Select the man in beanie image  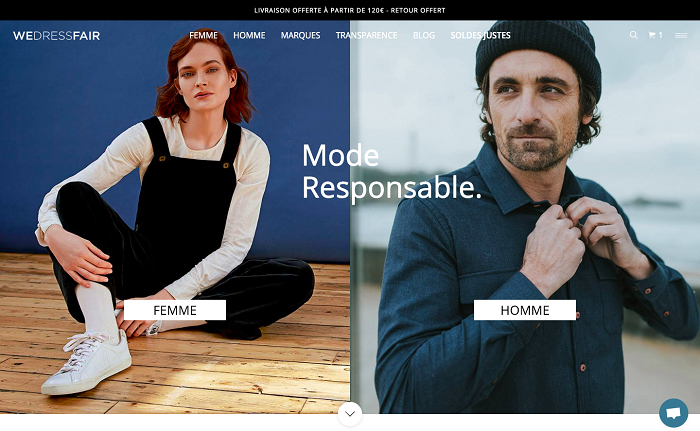[x=525, y=217]
